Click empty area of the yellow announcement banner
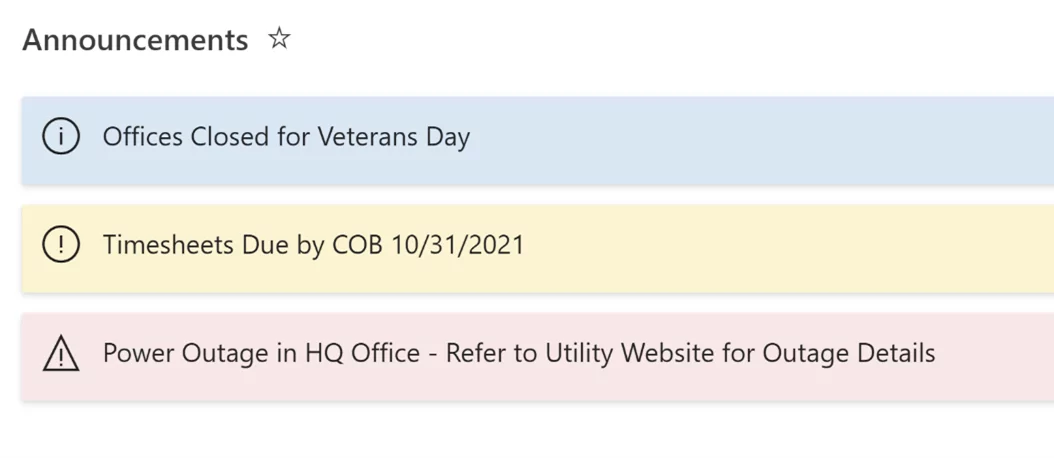The height and width of the screenshot is (458, 1054). point(786,248)
